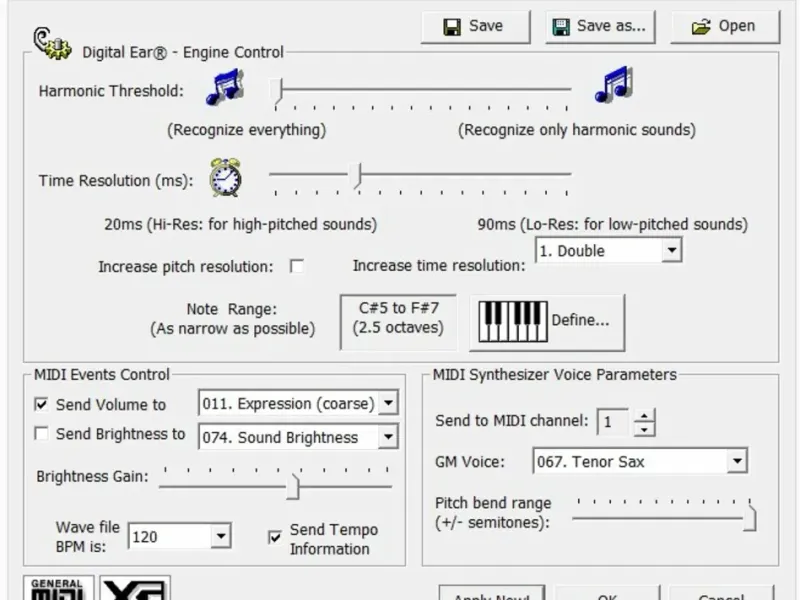800x600 pixels.
Task: Click the Open button
Action: pos(725,27)
